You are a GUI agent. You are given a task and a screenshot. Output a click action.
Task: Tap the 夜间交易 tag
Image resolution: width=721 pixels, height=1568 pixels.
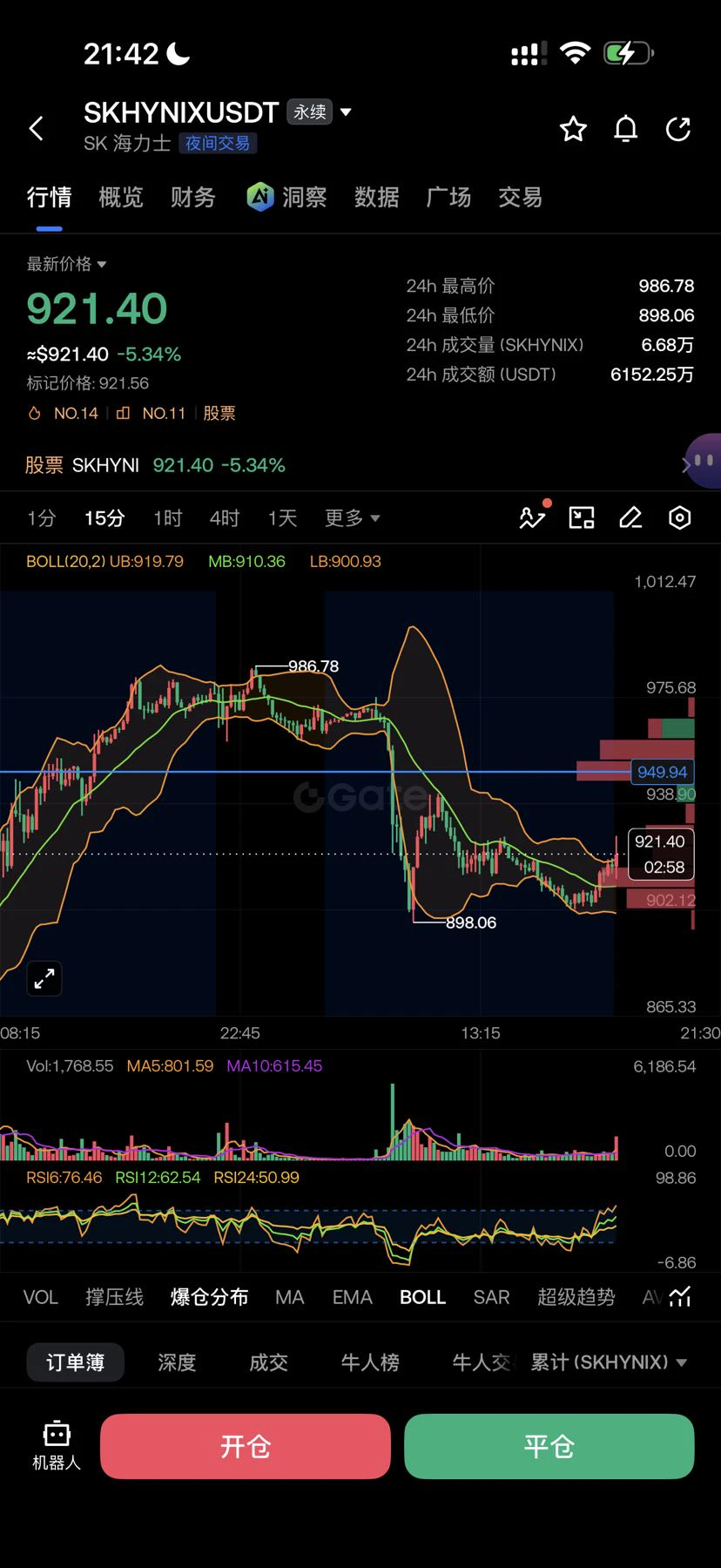(x=218, y=143)
